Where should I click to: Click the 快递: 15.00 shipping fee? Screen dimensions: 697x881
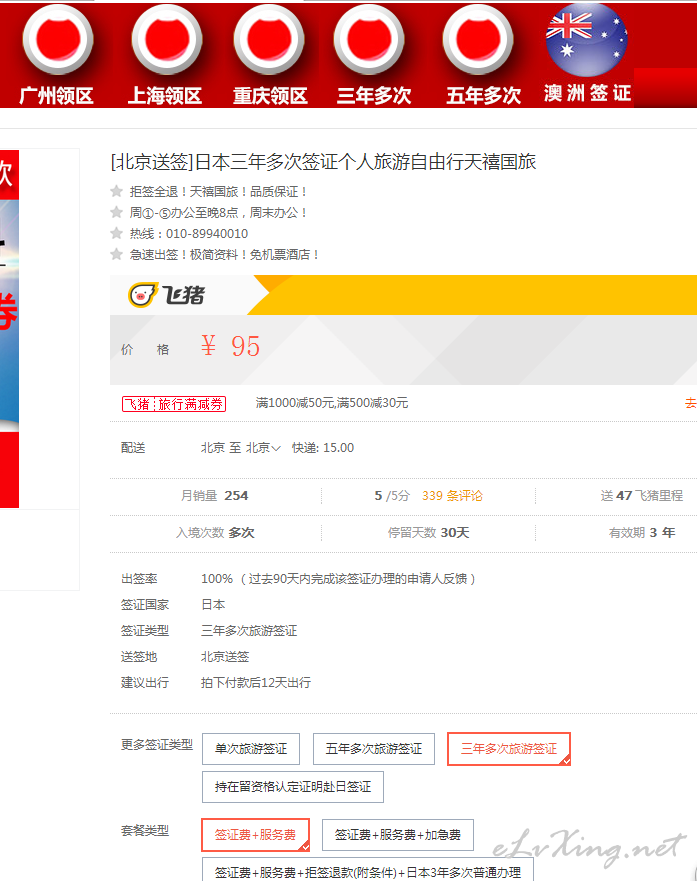pyautogui.click(x=323, y=448)
